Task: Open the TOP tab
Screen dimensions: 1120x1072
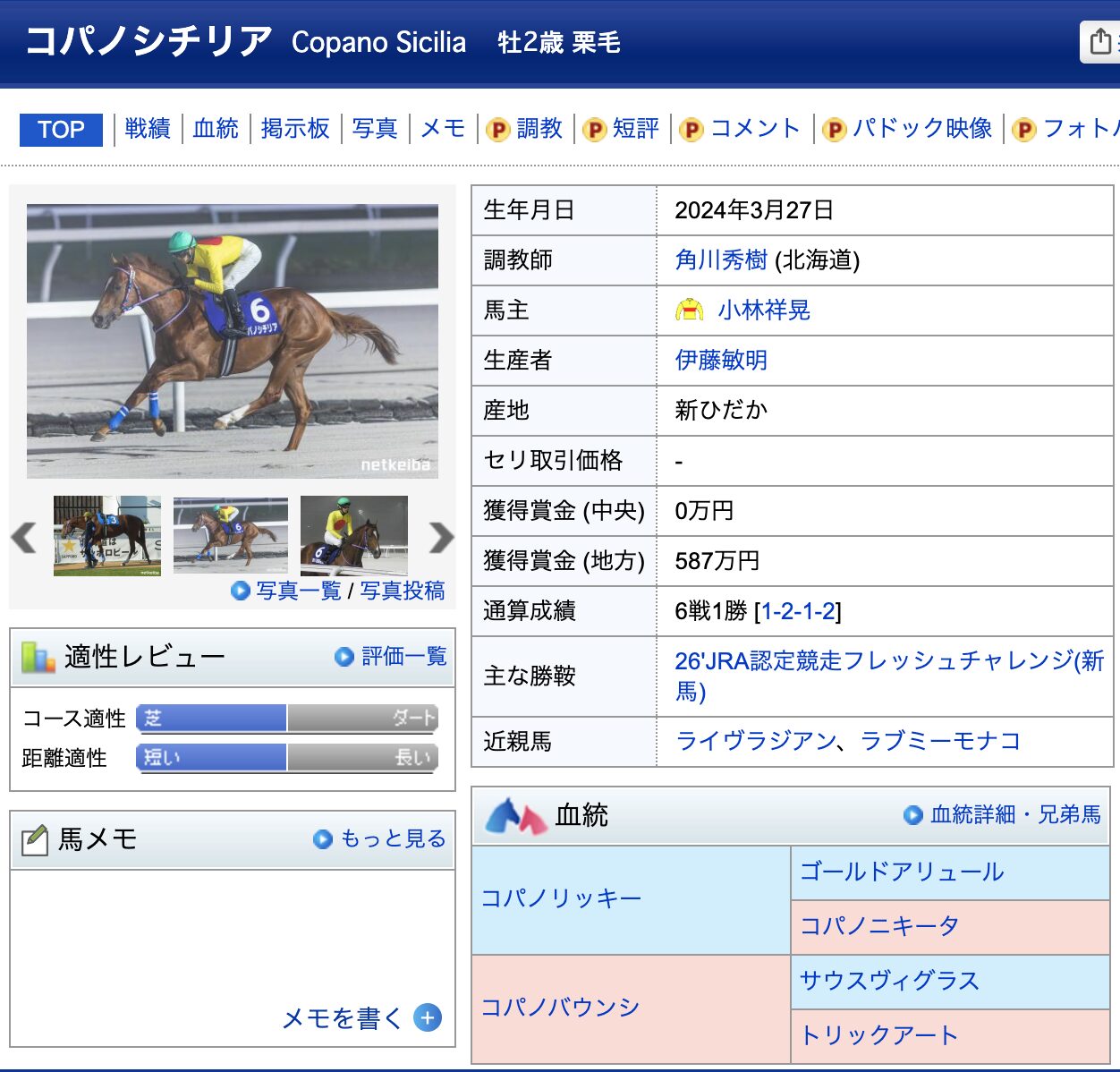Action: tap(61, 130)
